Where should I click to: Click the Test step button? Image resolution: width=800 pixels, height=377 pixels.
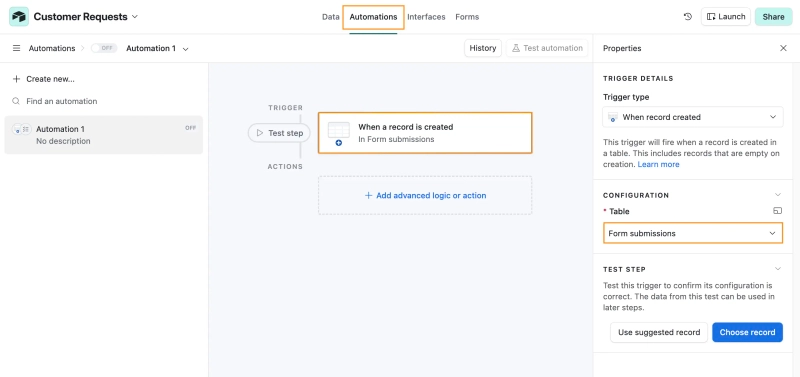279,133
